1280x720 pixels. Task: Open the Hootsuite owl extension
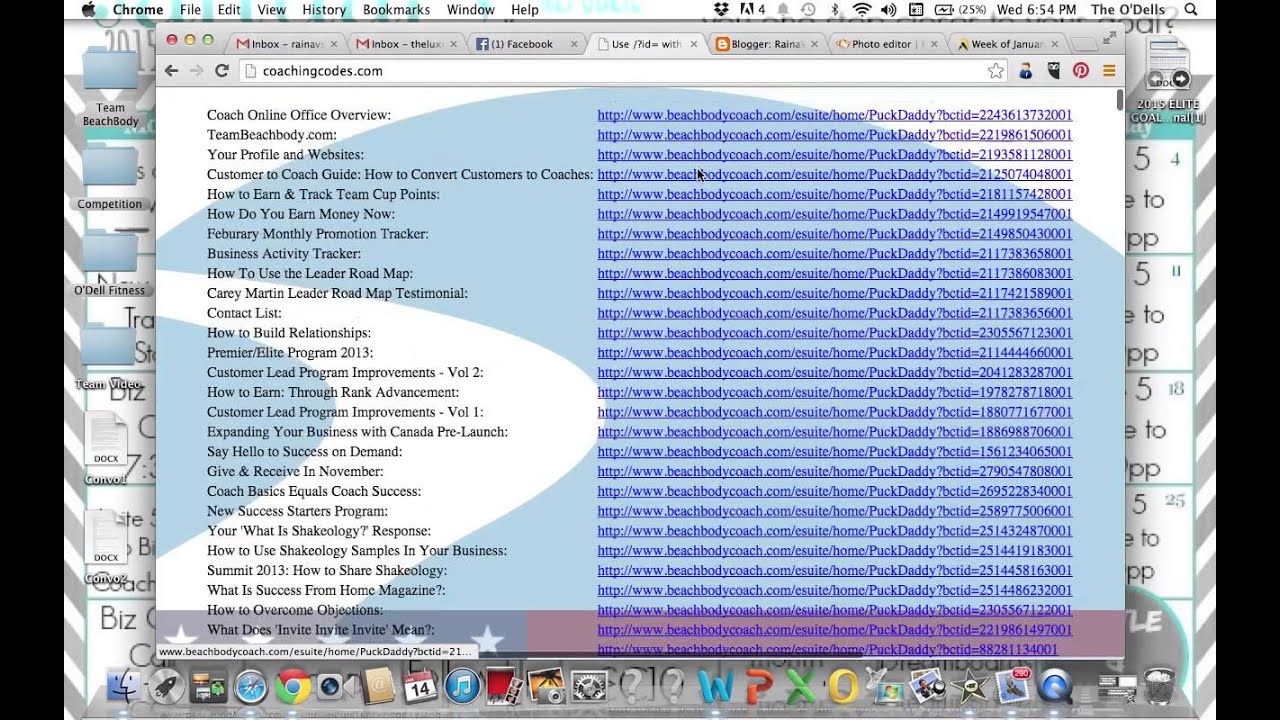1053,71
